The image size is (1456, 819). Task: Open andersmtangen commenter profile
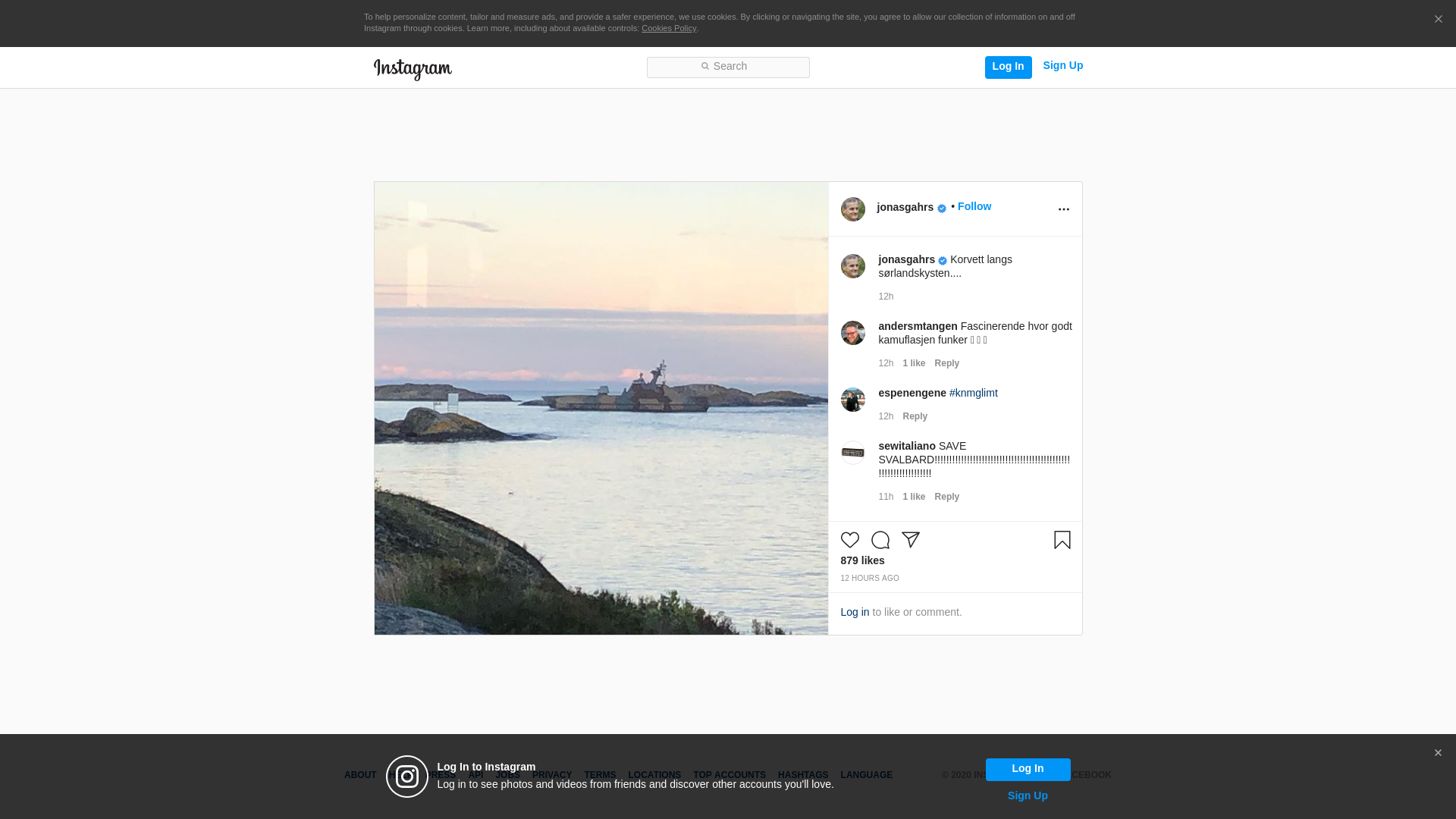click(x=918, y=326)
